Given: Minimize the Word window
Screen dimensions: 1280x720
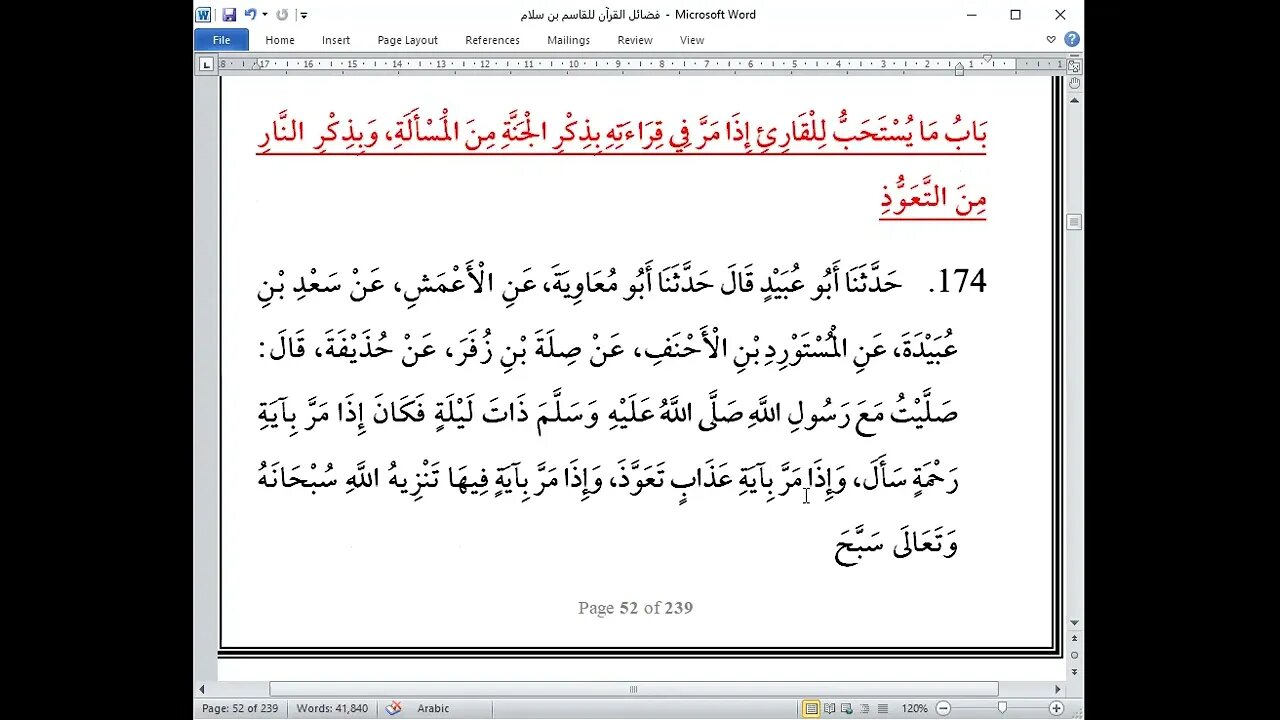Looking at the screenshot, I should (972, 15).
